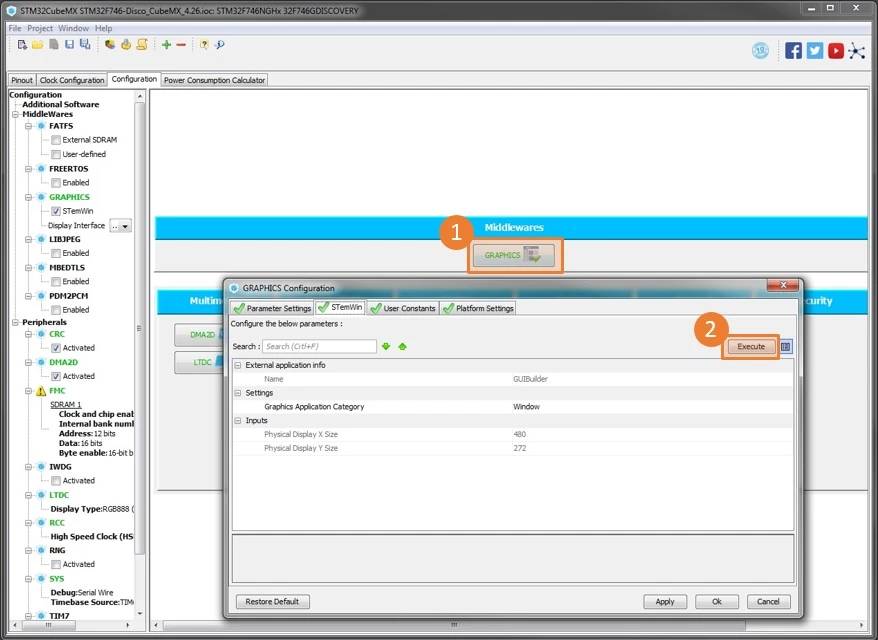The width and height of the screenshot is (878, 640).
Task: Click the icon beside the Execute button
Action: click(x=786, y=347)
